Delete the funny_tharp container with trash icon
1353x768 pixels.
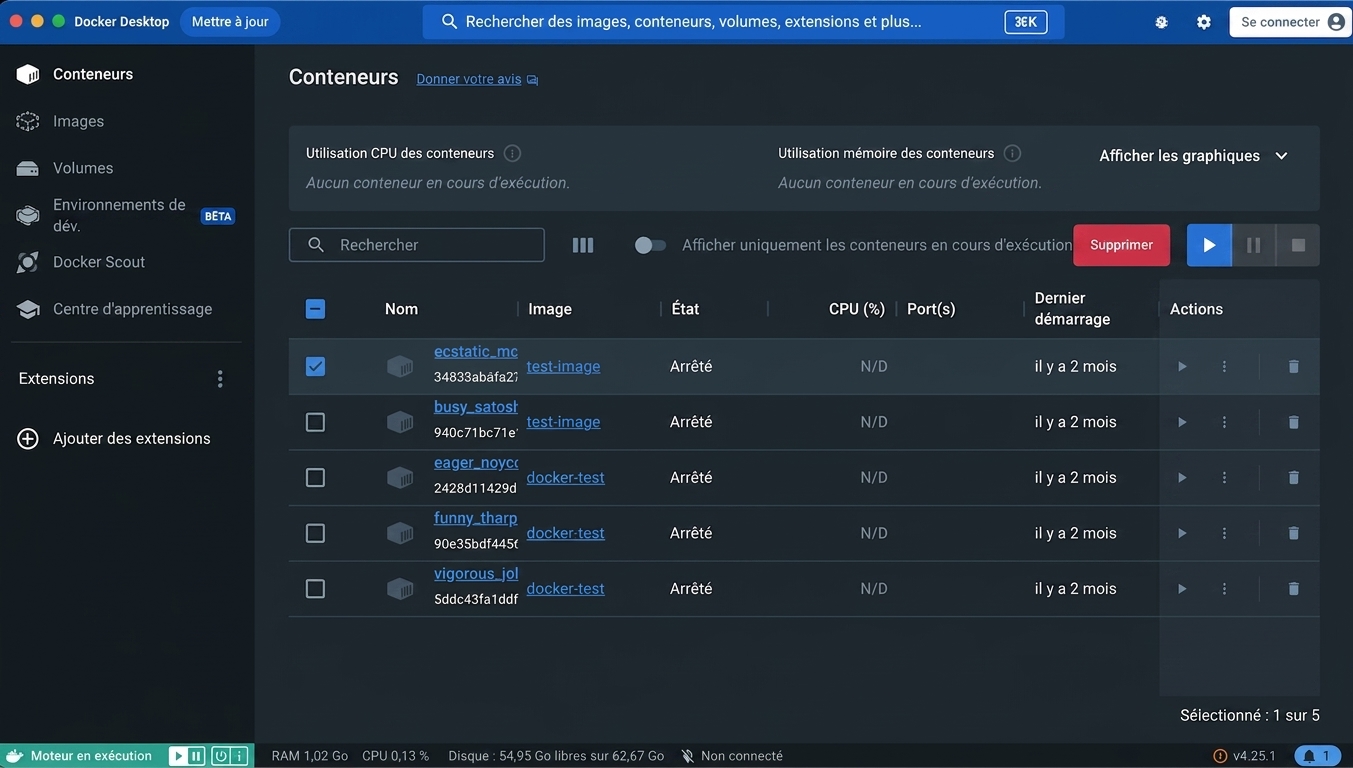1293,533
